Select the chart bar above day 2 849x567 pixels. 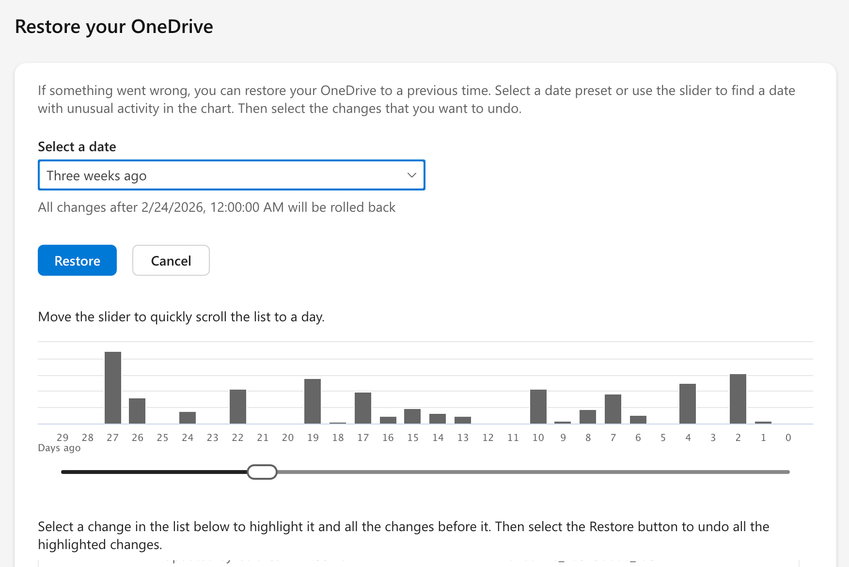(738, 399)
